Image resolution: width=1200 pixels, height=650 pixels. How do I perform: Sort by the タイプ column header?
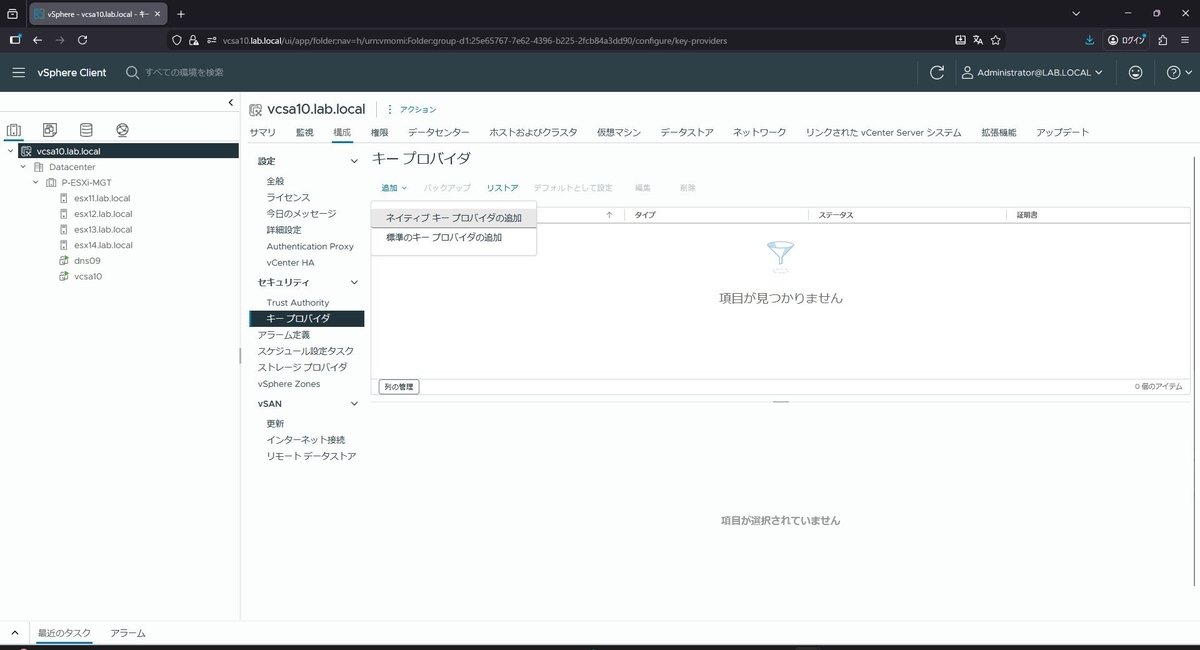[x=645, y=215]
